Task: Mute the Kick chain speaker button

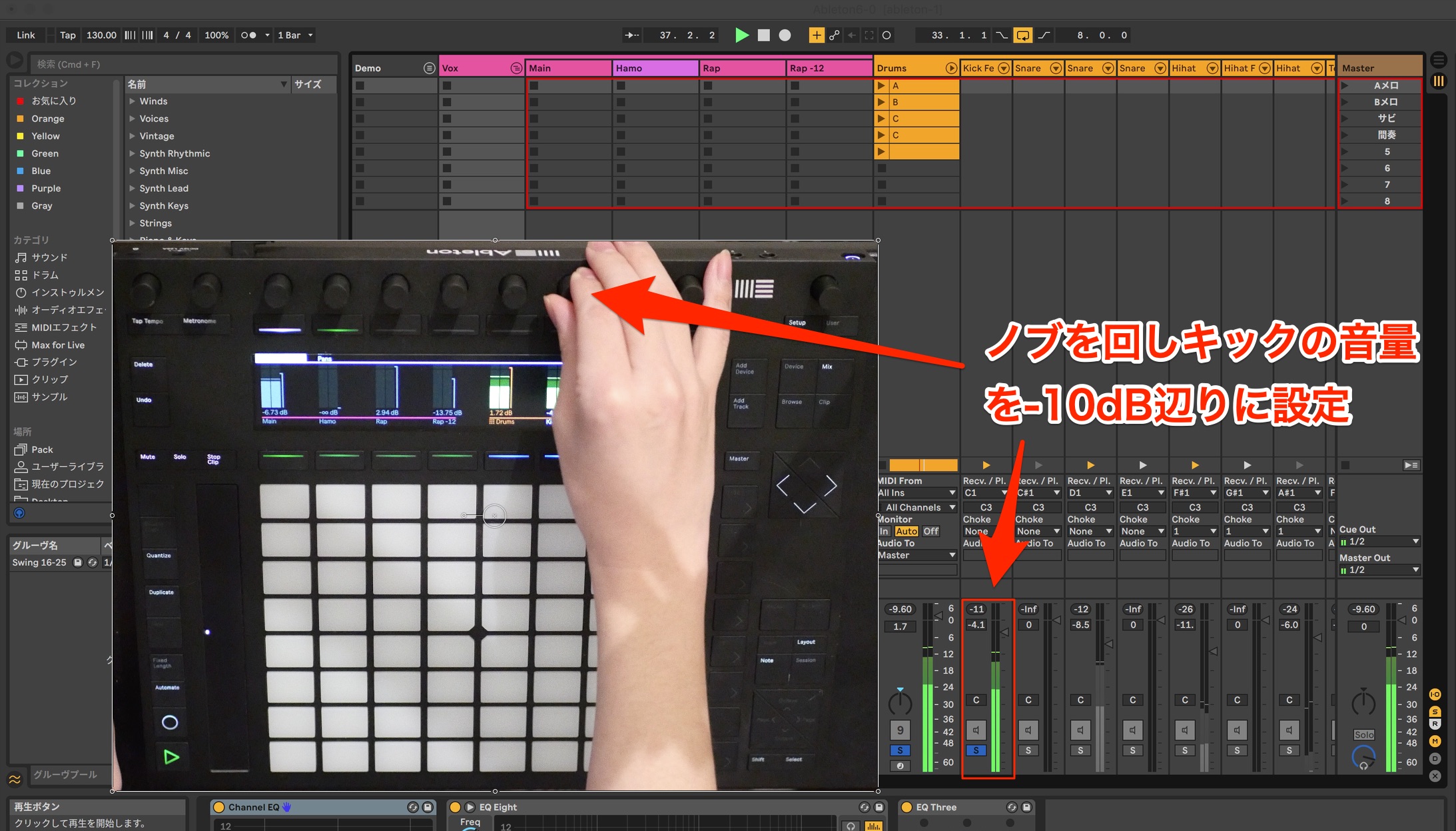Action: 976,730
